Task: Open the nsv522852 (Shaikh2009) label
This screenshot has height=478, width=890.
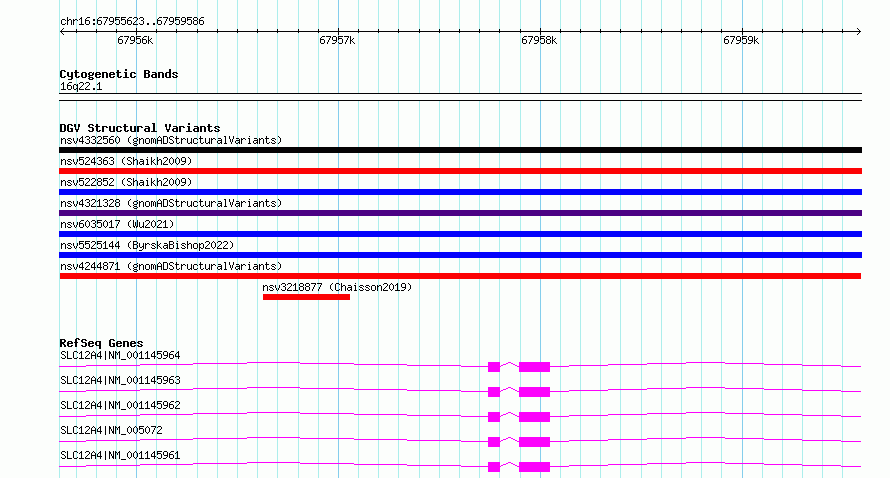Action: (126, 182)
